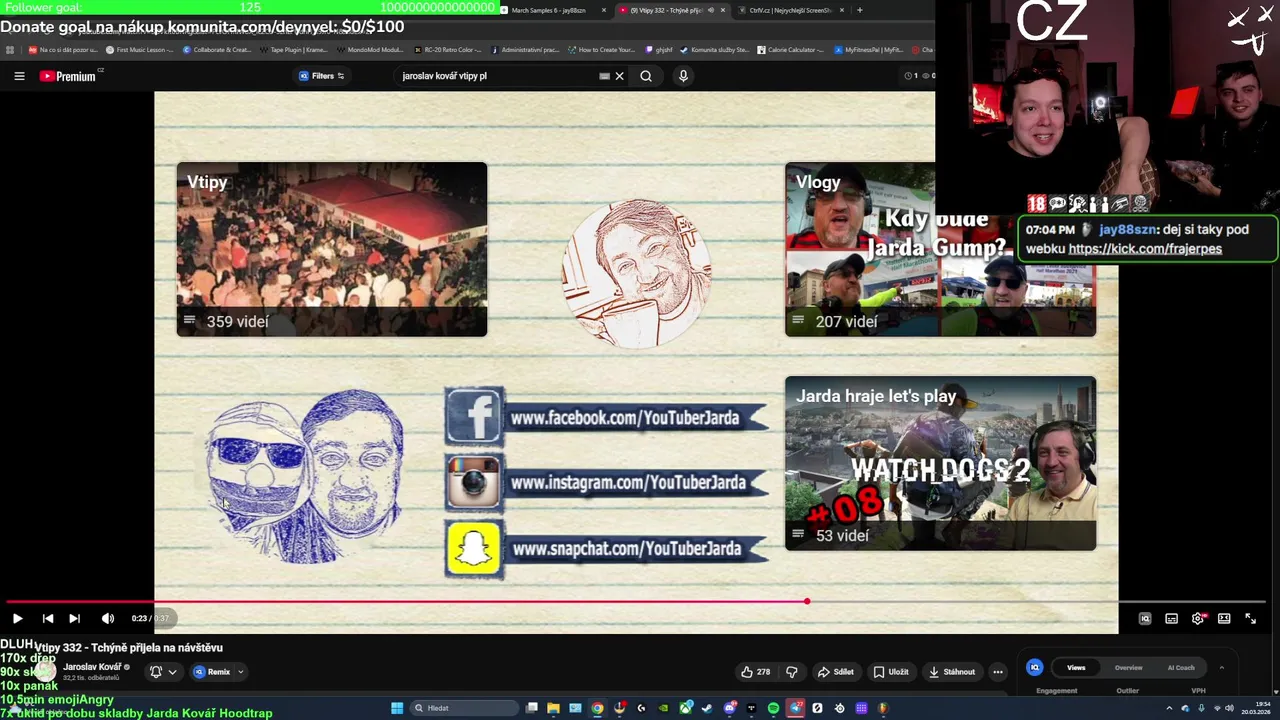Open File Explorer from taskbar
This screenshot has width=1280, height=720.
pyautogui.click(x=553, y=708)
